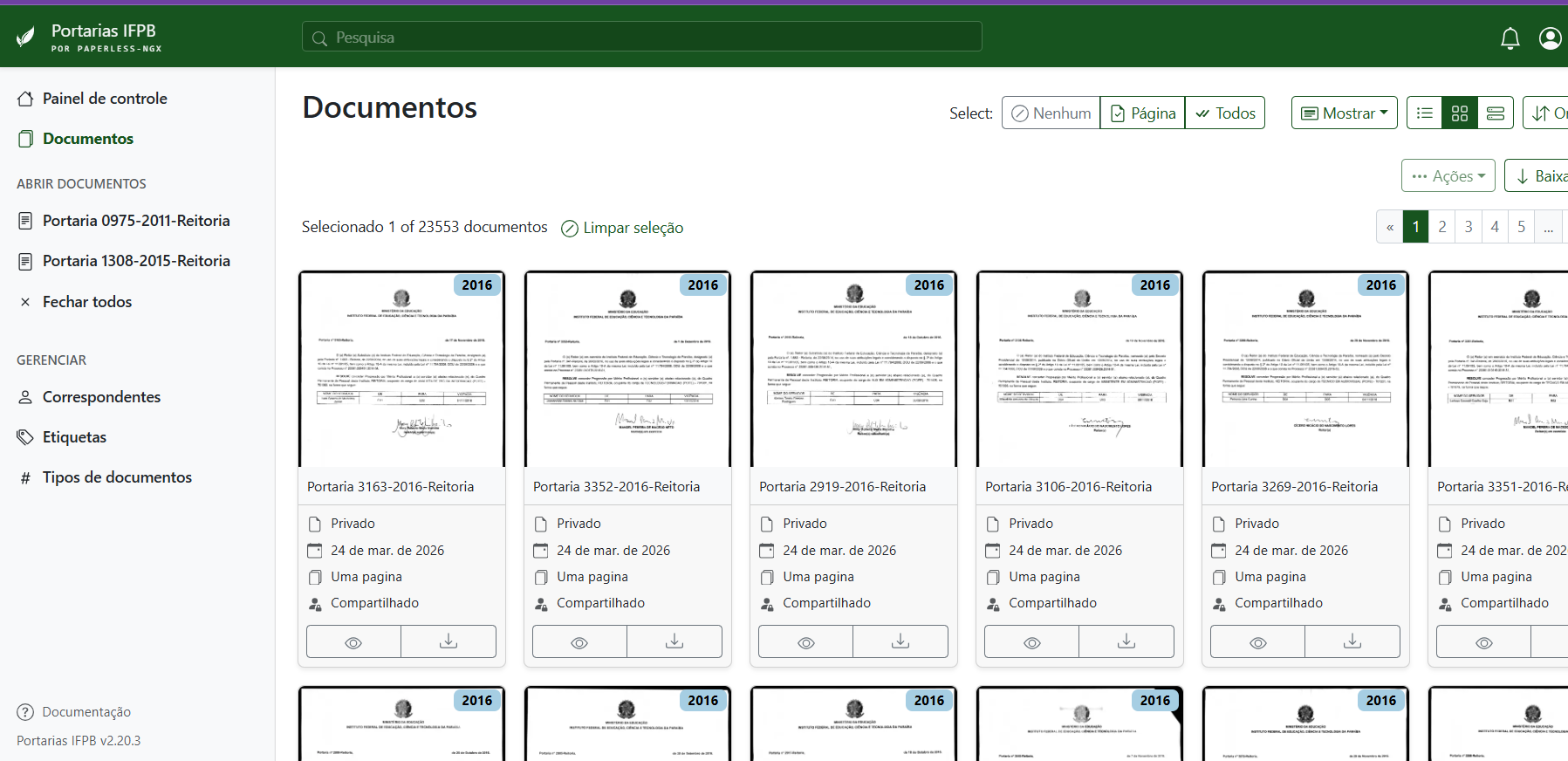Go to page 2

1442,227
